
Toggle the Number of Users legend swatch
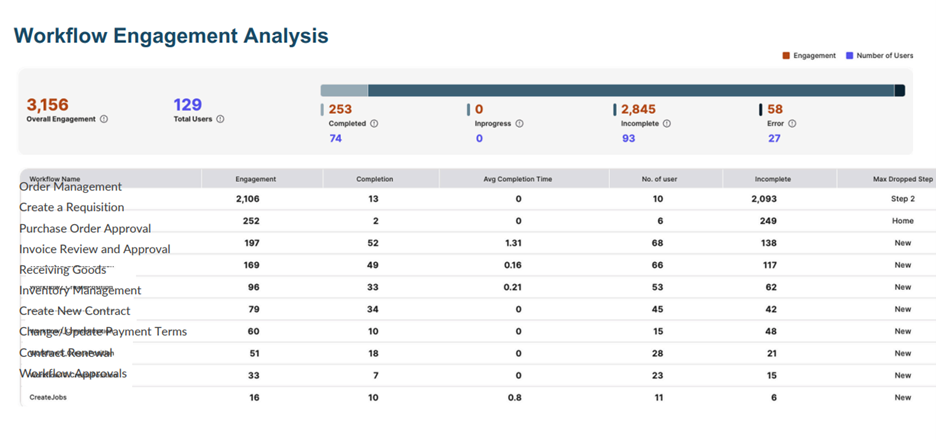(849, 56)
